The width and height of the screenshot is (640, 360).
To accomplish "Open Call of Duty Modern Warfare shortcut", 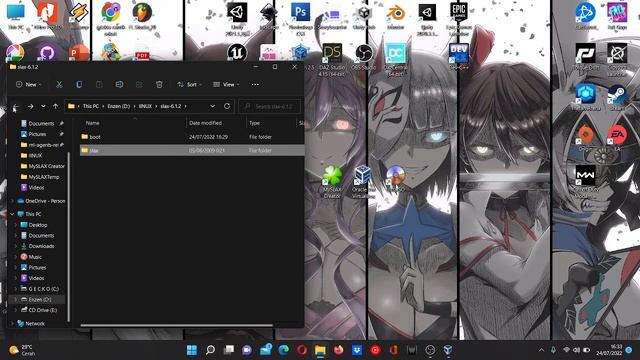I will (586, 182).
